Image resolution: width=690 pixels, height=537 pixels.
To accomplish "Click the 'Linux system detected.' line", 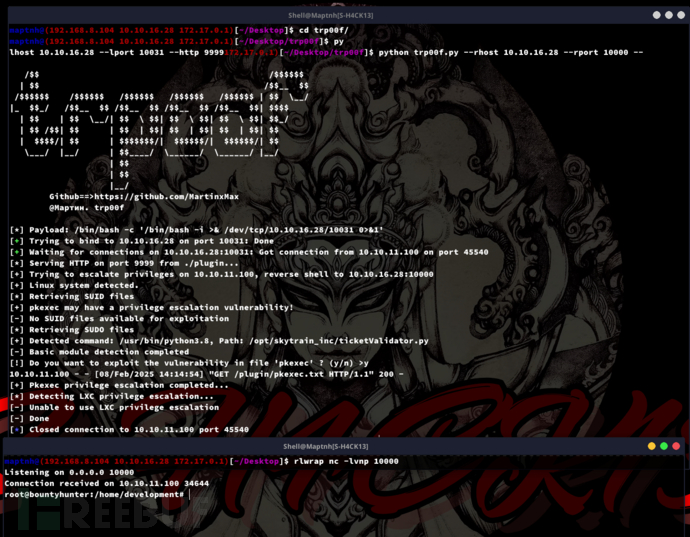I will click(74, 285).
